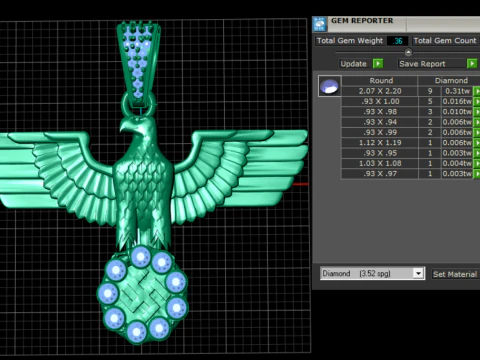This screenshot has height=360, width=480.
Task: Click green arrow on the 2.07 X 2.20 row
Action: [477, 91]
